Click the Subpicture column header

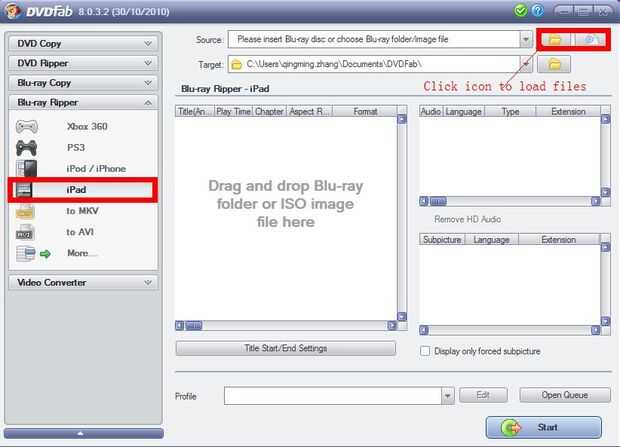pos(442,240)
